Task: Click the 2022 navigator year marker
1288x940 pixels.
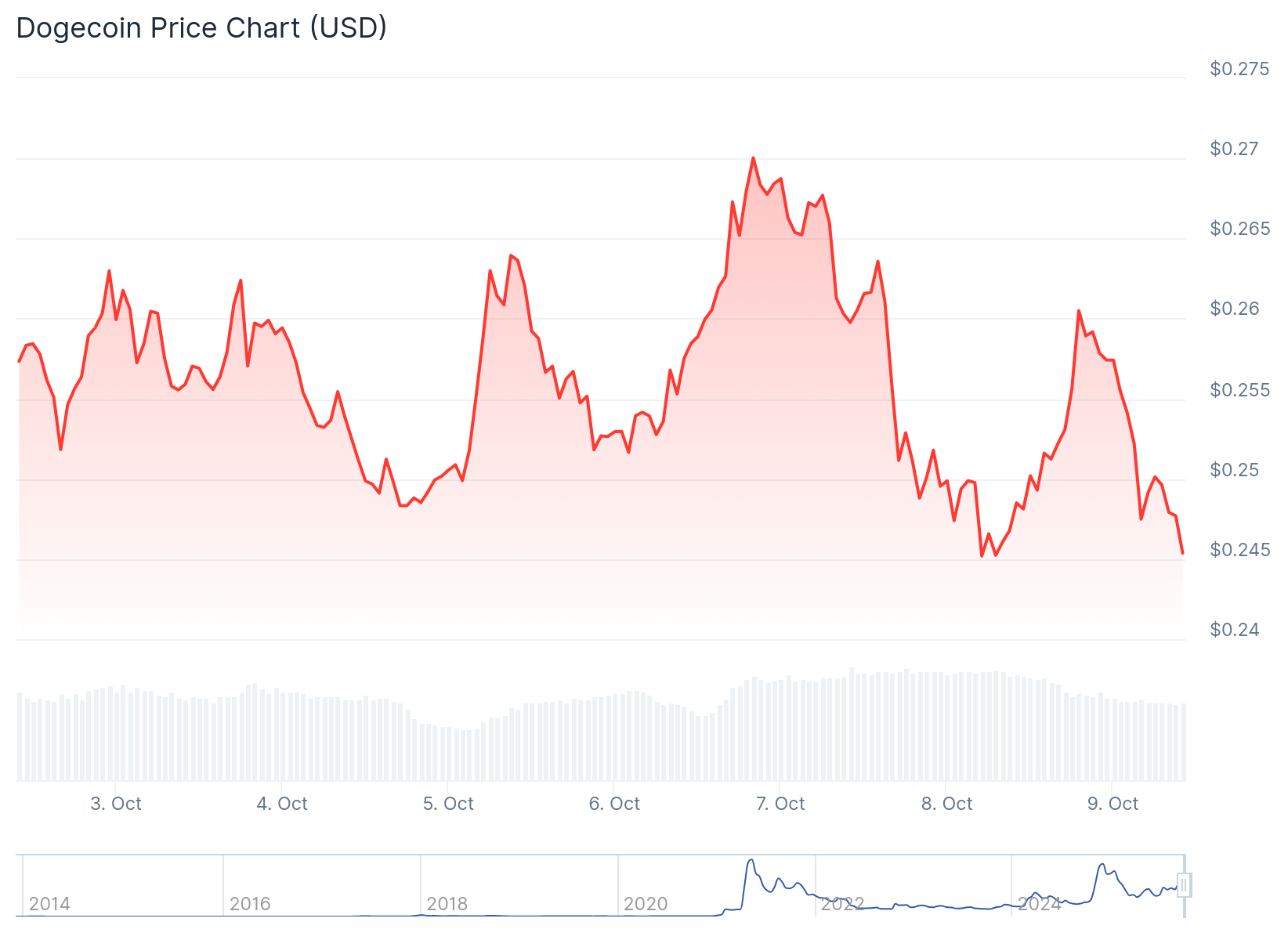Action: click(842, 904)
